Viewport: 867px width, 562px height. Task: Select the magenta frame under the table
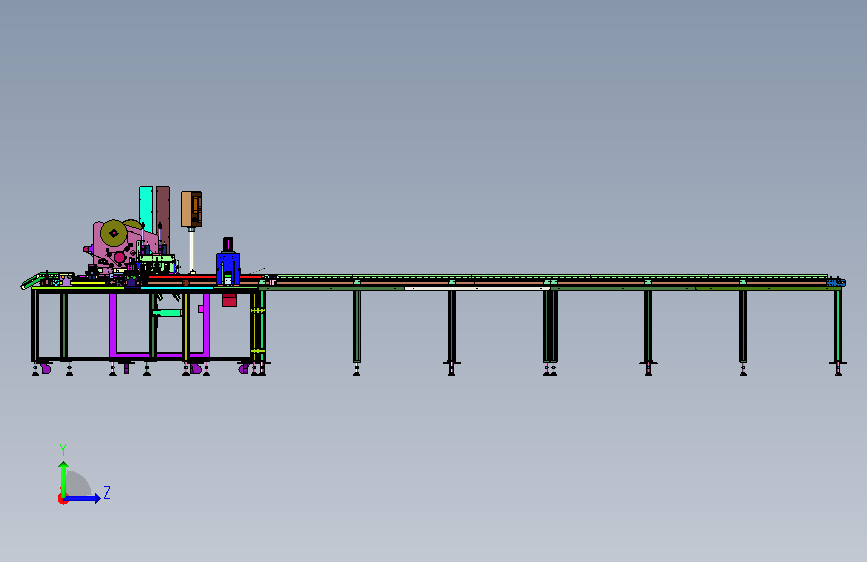pos(159,325)
